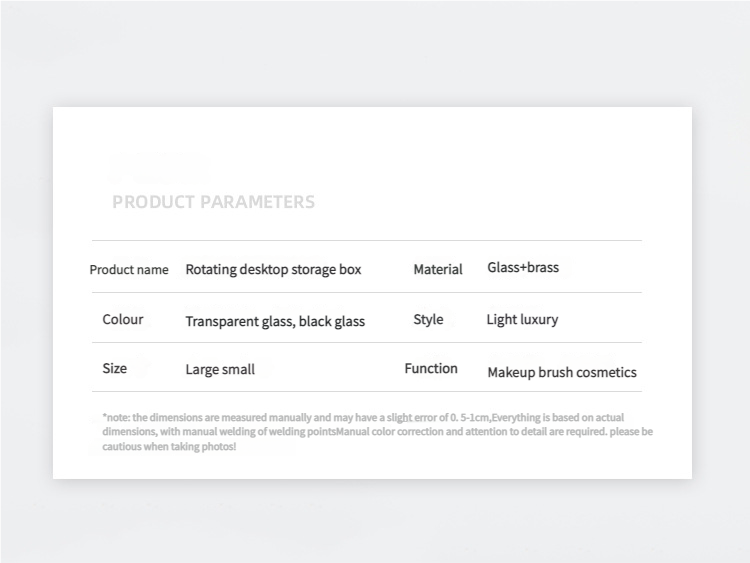Click the PRODUCT PARAMETERS heading

pos(213,202)
